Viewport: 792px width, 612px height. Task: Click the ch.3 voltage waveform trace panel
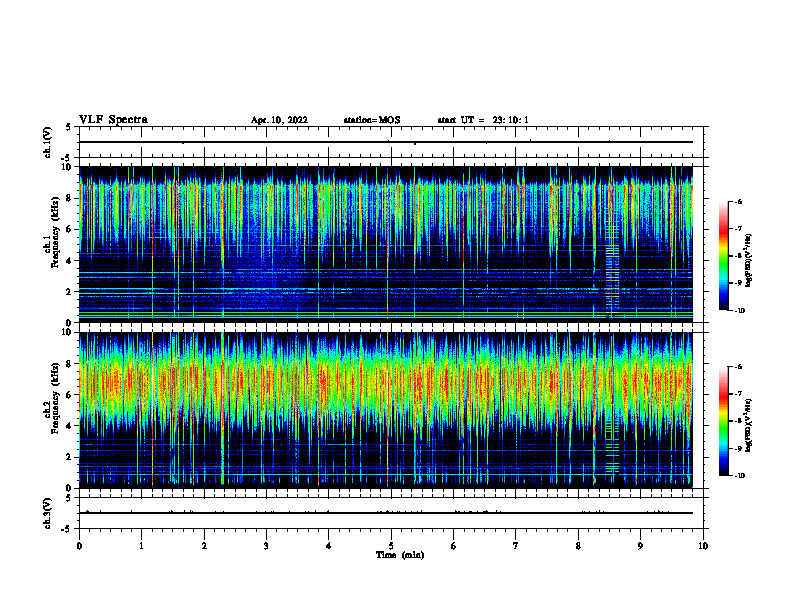pos(391,513)
